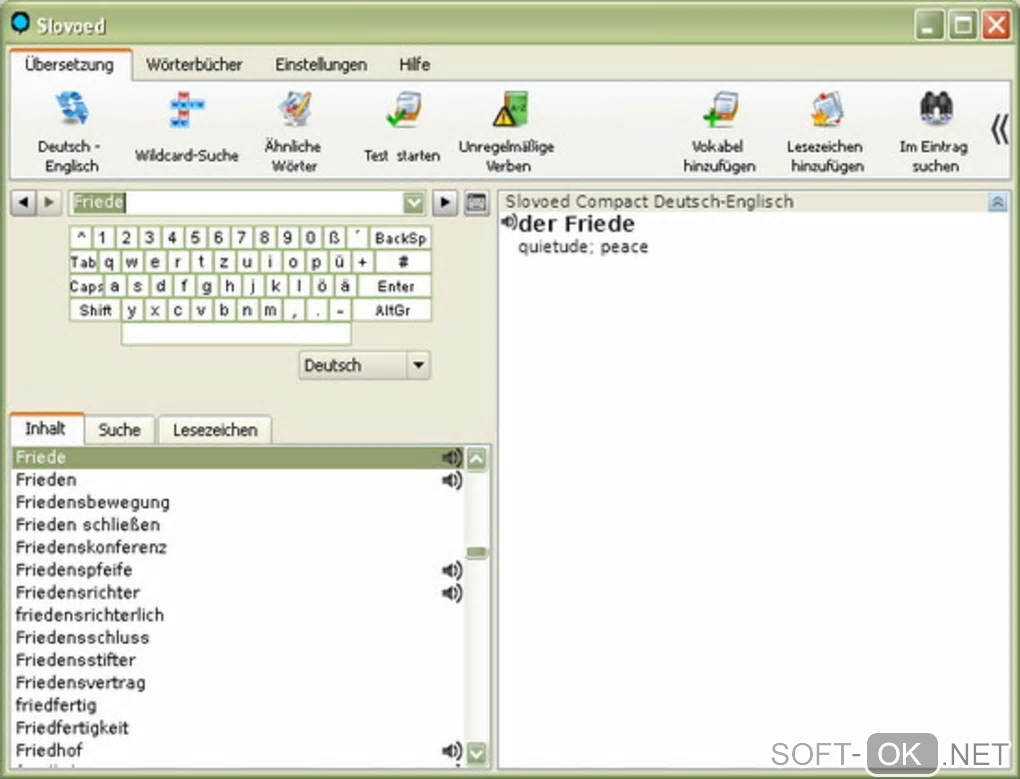Click the translate arrow beside search field
The image size is (1020, 779).
pos(445,203)
